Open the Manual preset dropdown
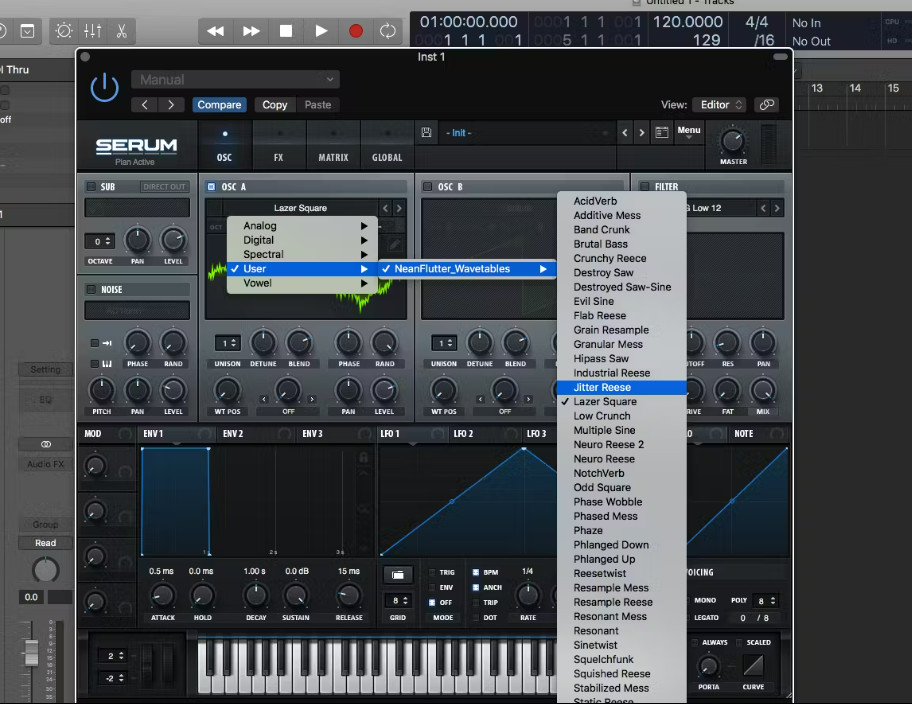Viewport: 912px width, 704px height. click(235, 80)
